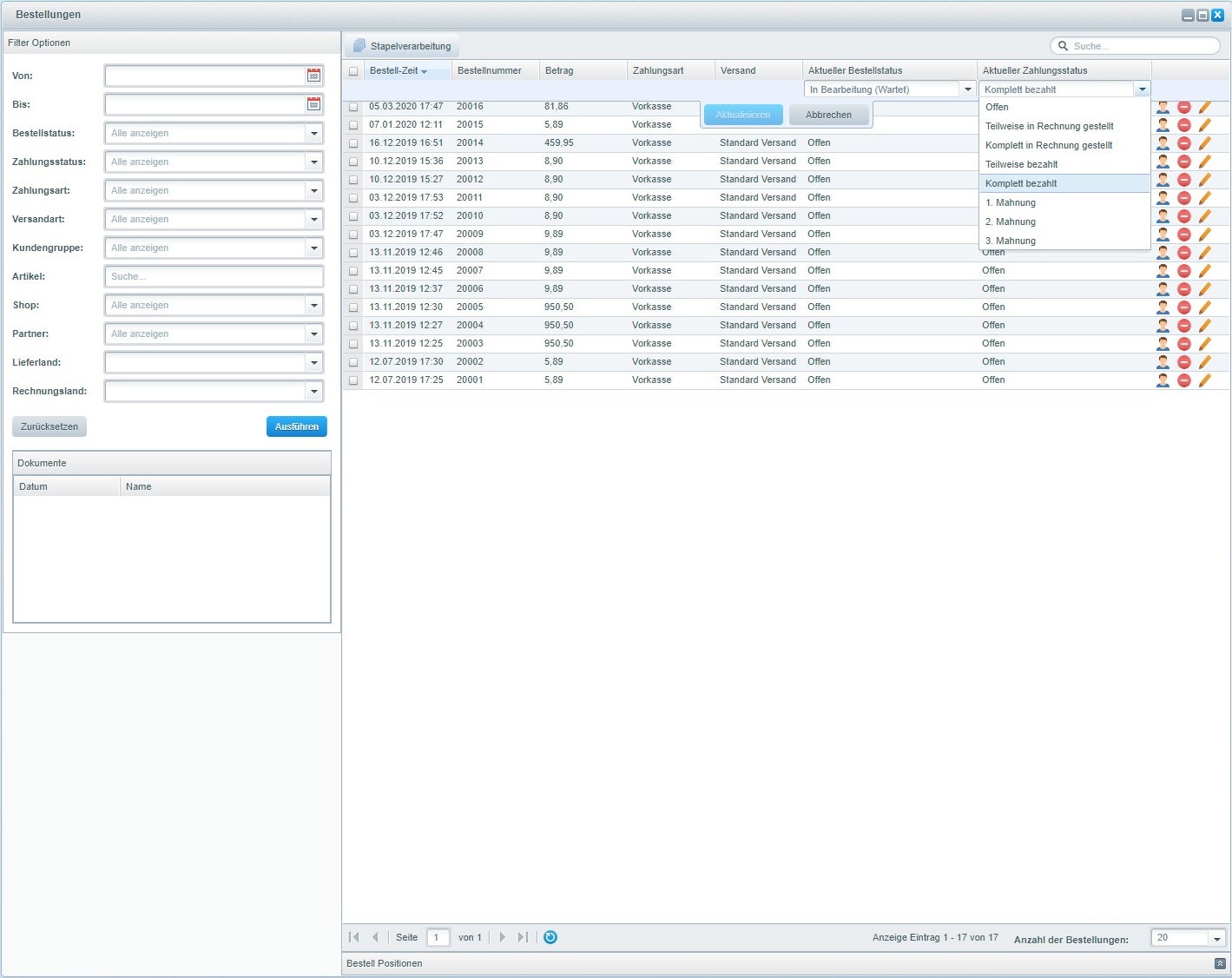
Task: Sort by Bestell-Zeit column header
Action: tap(407, 70)
